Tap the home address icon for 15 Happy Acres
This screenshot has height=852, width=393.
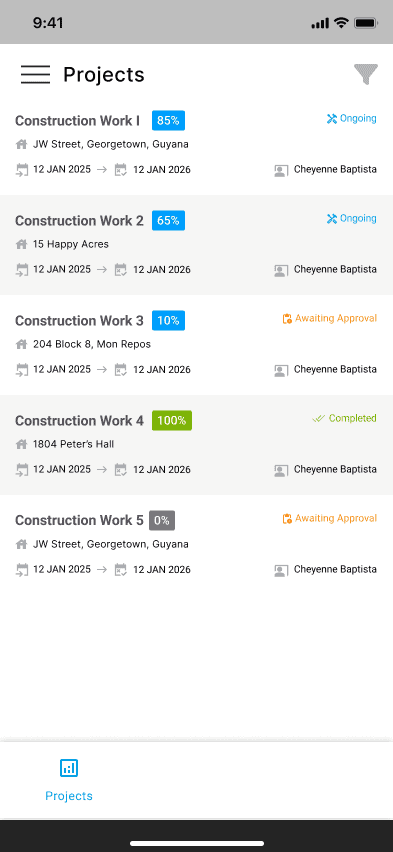(21, 245)
